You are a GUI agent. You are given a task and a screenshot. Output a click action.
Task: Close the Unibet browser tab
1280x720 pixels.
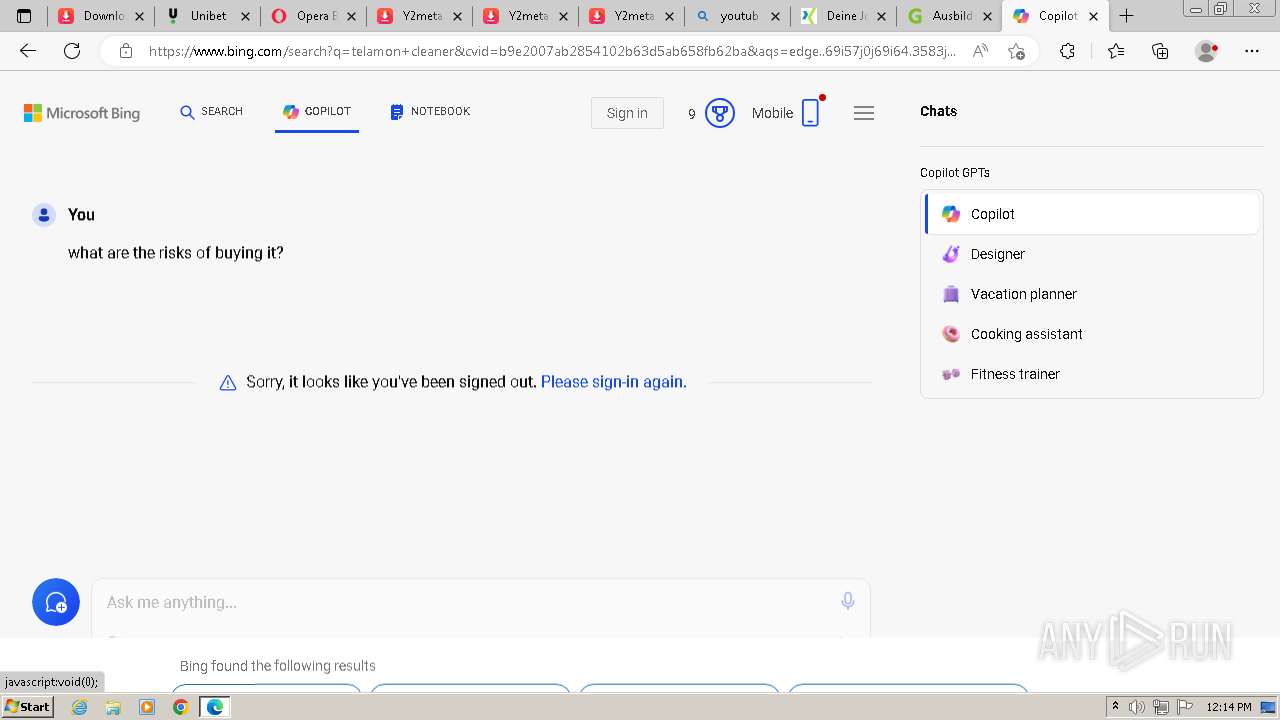tap(245, 16)
